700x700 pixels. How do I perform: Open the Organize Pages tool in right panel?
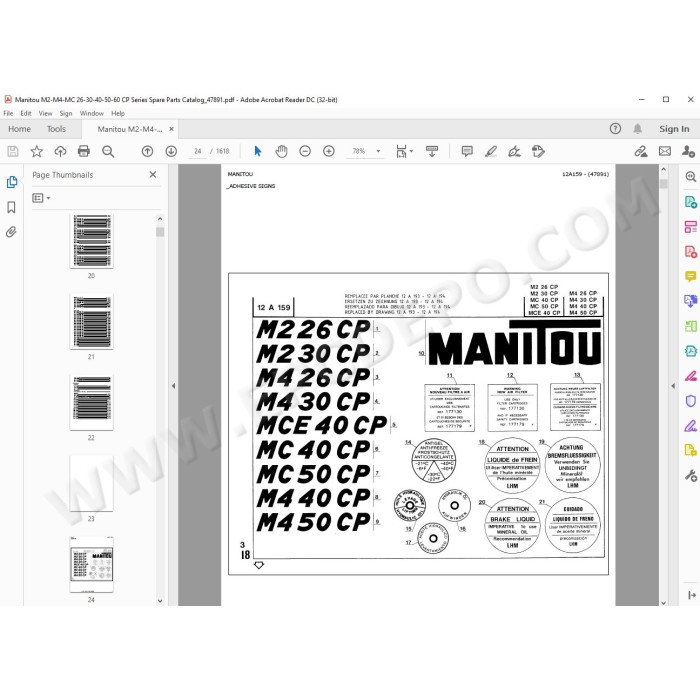point(691,226)
